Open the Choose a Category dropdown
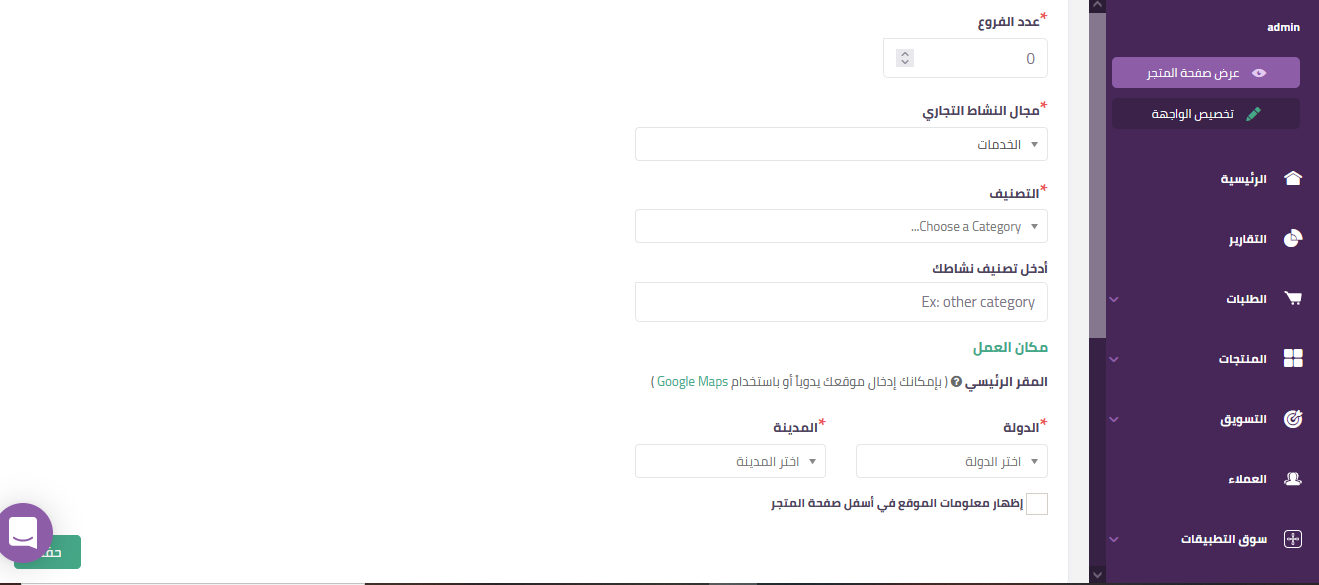The image size is (1319, 585). pyautogui.click(x=841, y=226)
